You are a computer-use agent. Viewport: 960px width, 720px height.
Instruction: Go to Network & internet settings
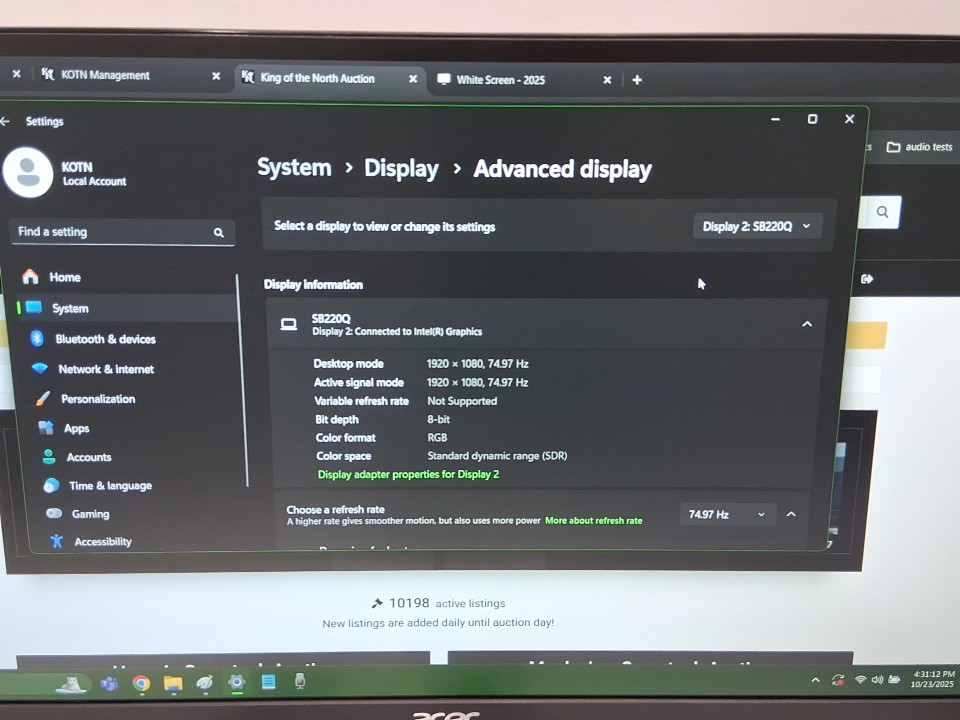point(105,369)
